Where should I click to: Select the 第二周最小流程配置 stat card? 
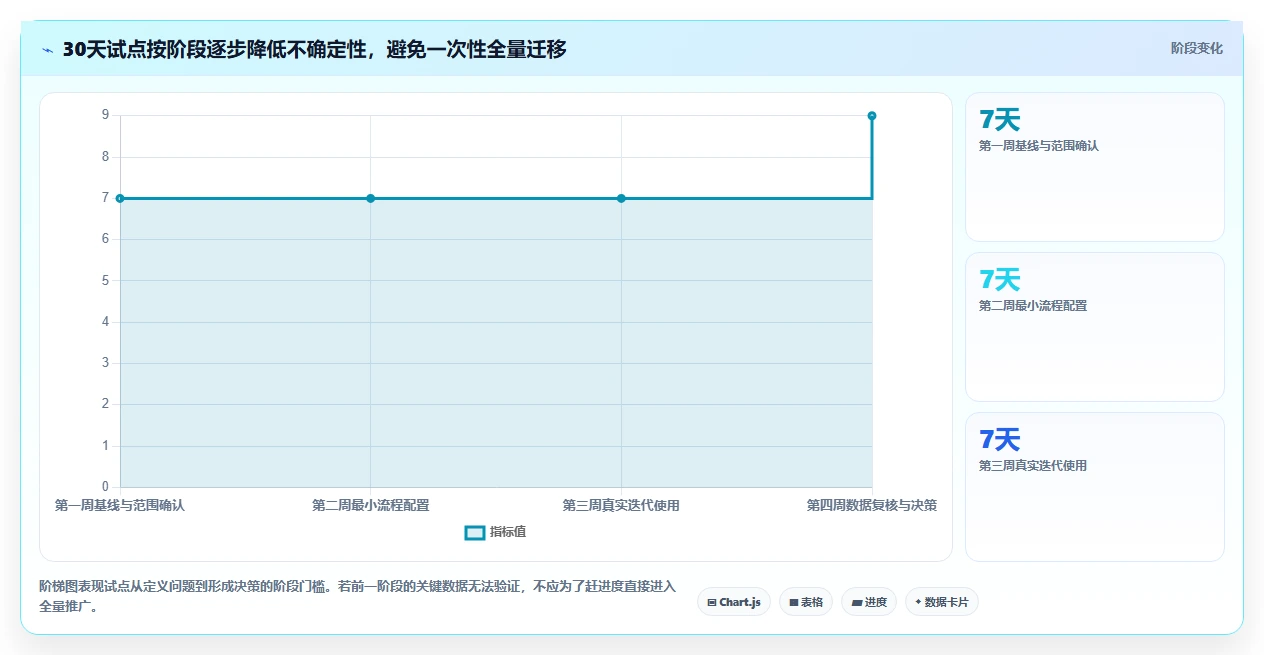[1094, 327]
